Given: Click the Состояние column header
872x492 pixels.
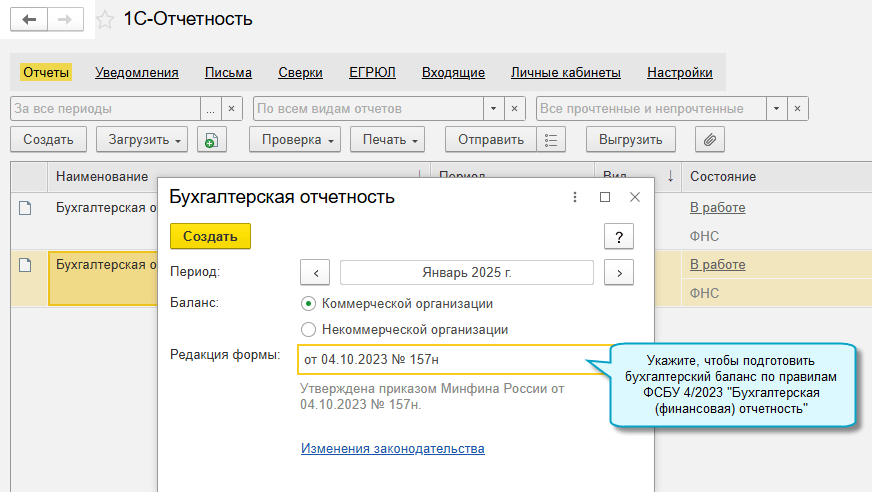Looking at the screenshot, I should coord(723,176).
